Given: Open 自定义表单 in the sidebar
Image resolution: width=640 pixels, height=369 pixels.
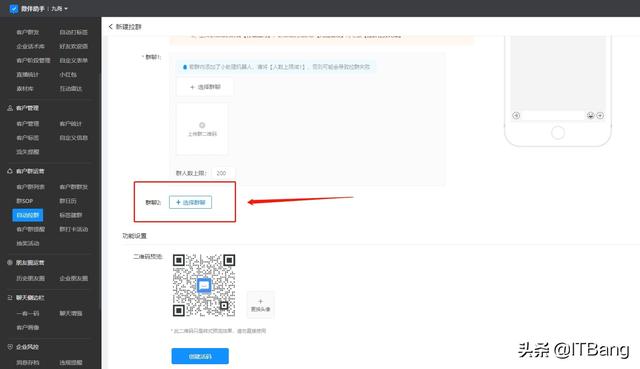Looking at the screenshot, I should click(73, 60).
